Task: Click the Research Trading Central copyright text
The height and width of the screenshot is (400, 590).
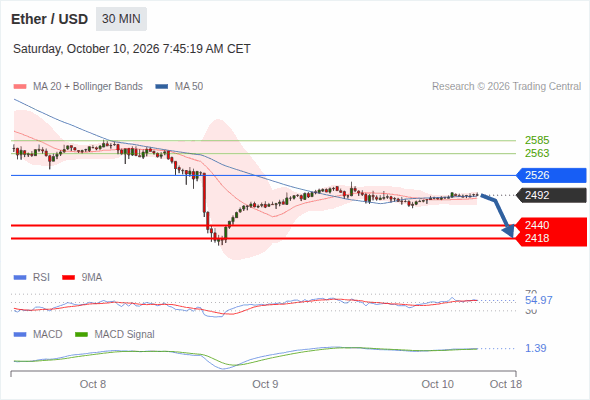Action: click(x=506, y=87)
